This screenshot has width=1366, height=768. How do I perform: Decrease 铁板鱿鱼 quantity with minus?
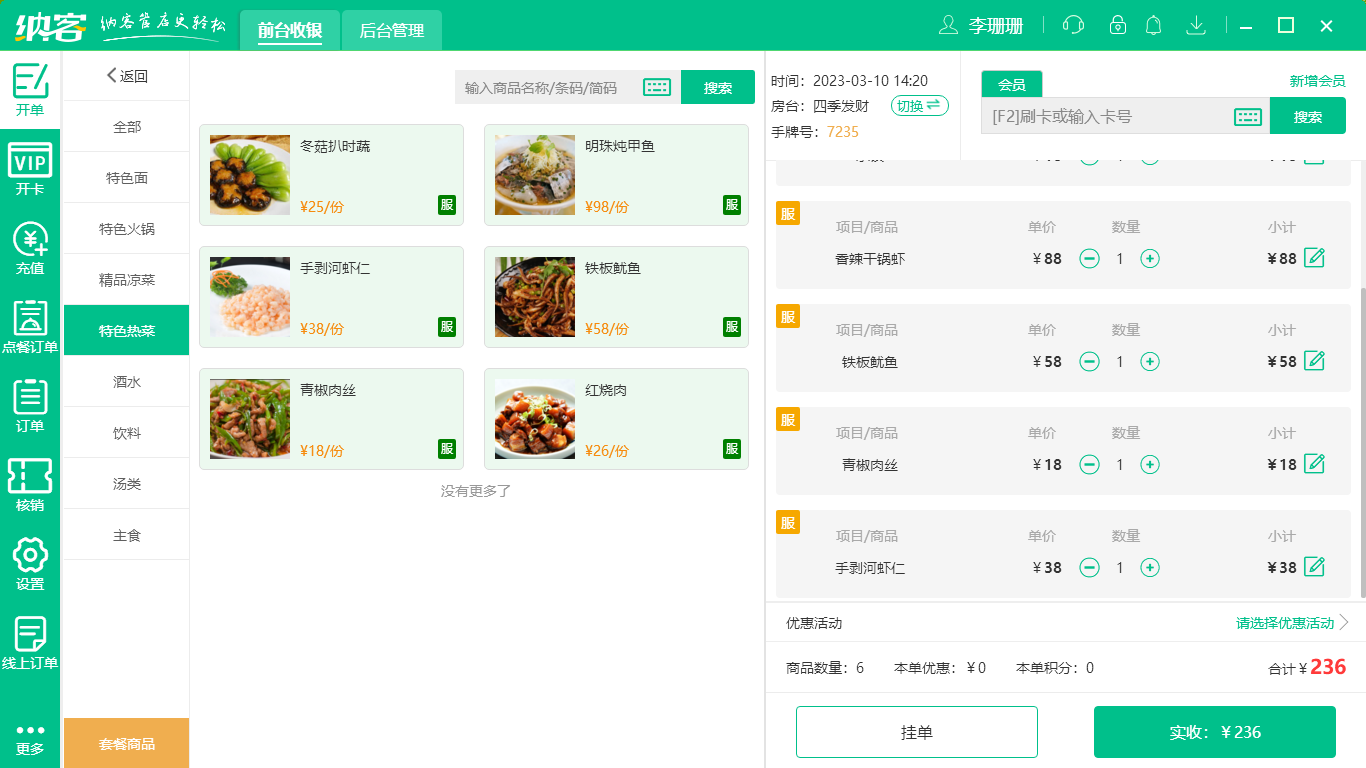pyautogui.click(x=1090, y=362)
